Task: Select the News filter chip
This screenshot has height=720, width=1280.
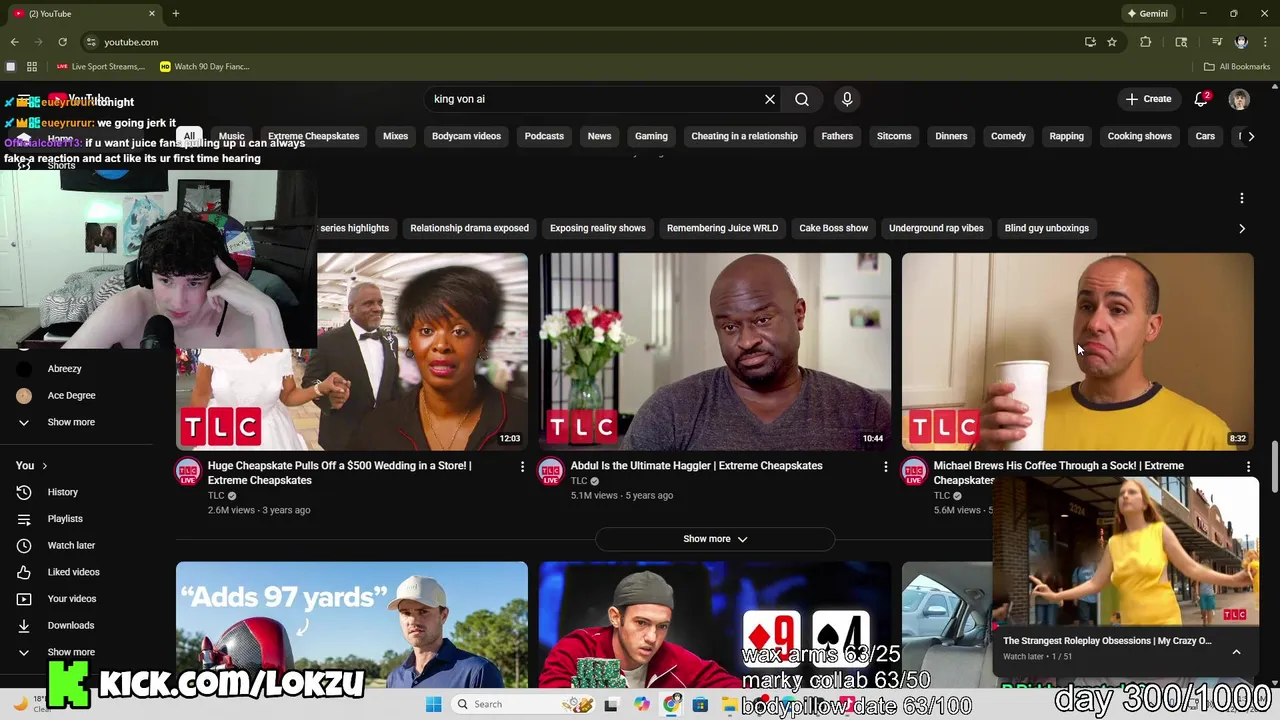Action: click(x=599, y=136)
